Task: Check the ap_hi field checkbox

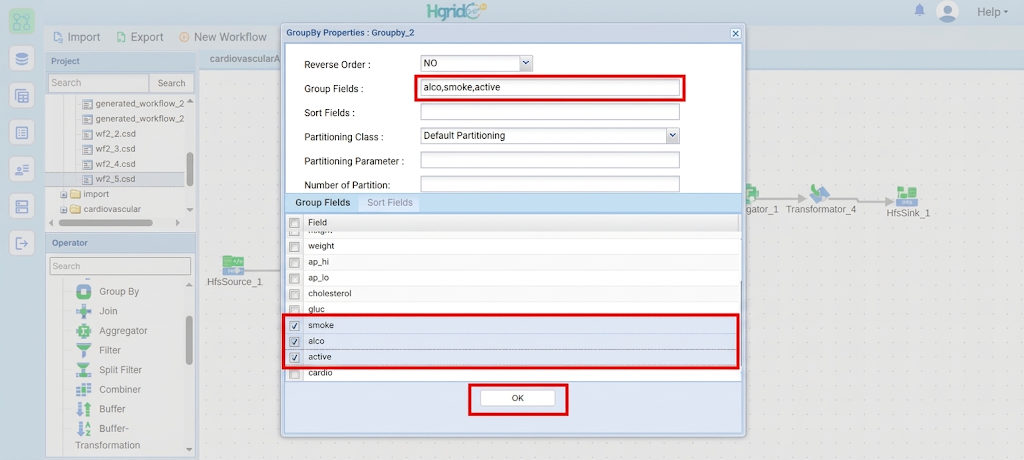Action: tap(295, 262)
